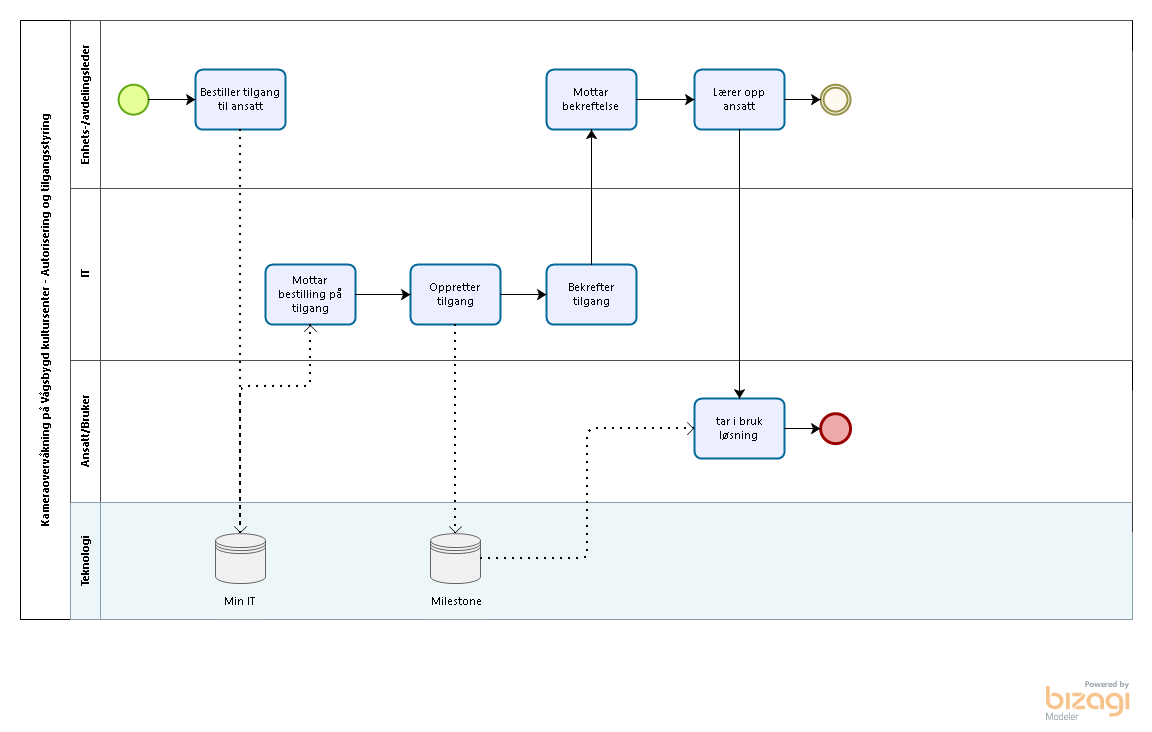The width and height of the screenshot is (1152, 732).
Task: Select the IT lane header
Action: click(x=85, y=274)
